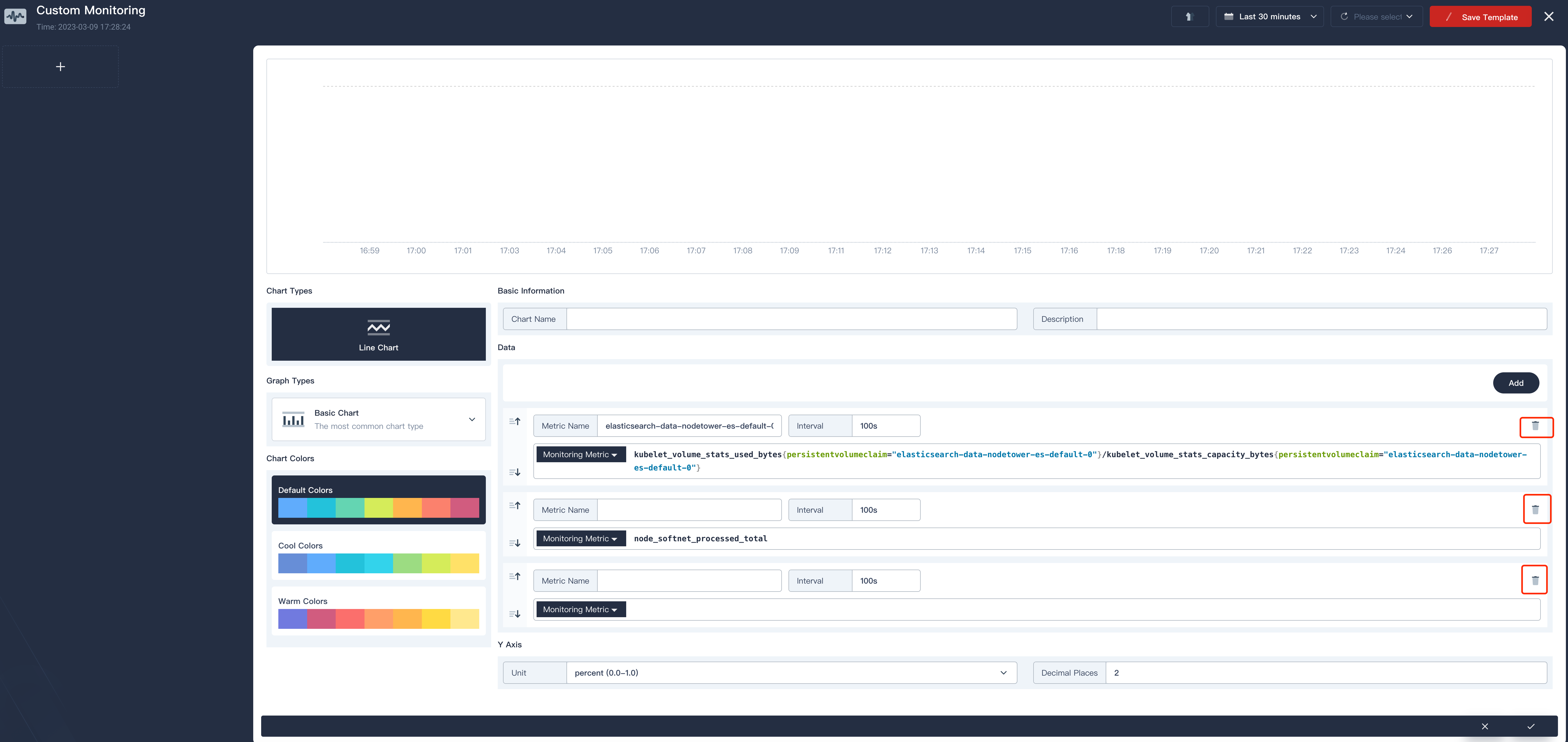Image resolution: width=1568 pixels, height=742 pixels.
Task: Open Monitoring Metric dropdown for node_softnet row
Action: (x=581, y=539)
